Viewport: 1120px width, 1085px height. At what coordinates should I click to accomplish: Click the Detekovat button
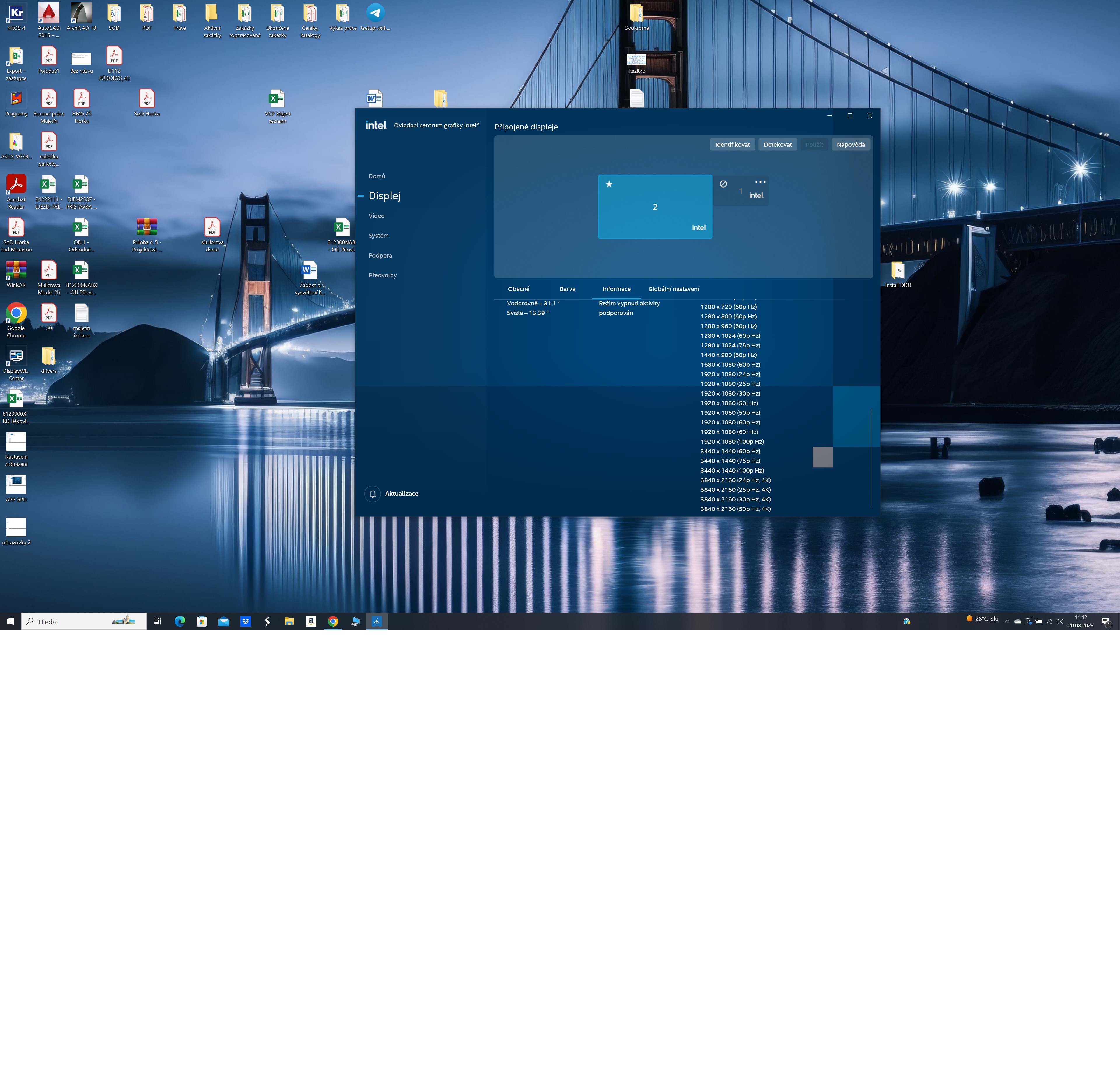pyautogui.click(x=778, y=145)
